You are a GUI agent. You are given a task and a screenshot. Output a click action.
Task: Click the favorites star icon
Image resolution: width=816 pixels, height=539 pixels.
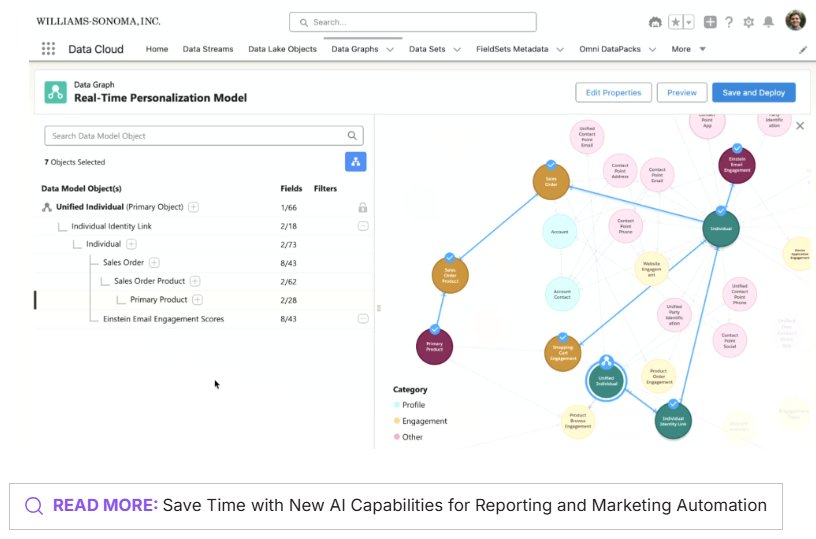click(675, 22)
